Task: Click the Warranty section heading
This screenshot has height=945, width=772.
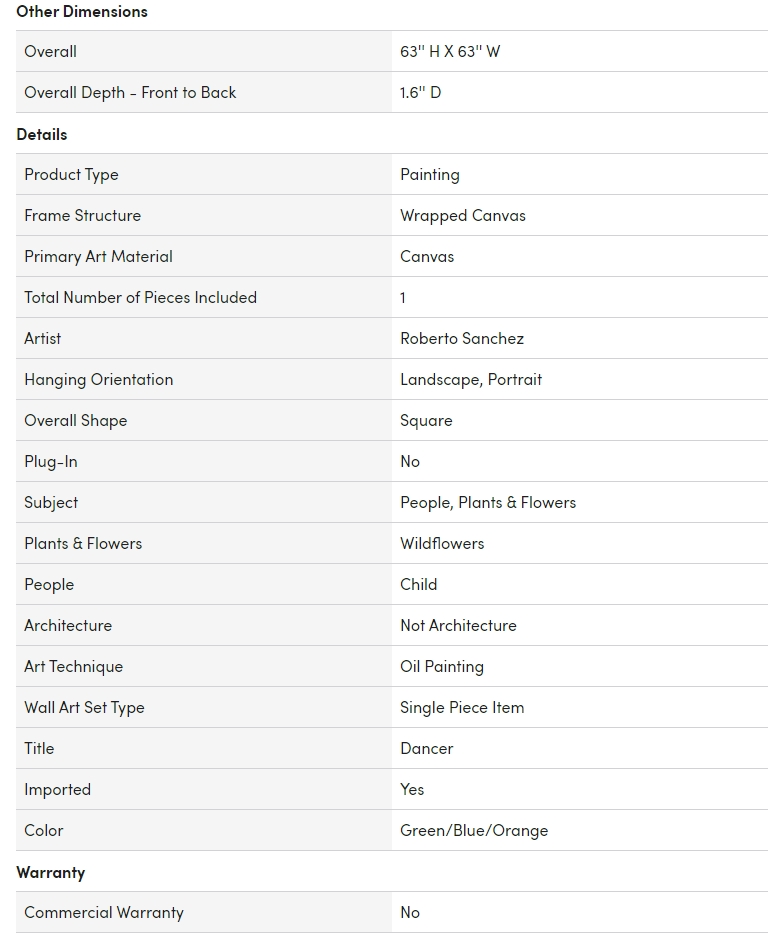Action: tap(51, 872)
